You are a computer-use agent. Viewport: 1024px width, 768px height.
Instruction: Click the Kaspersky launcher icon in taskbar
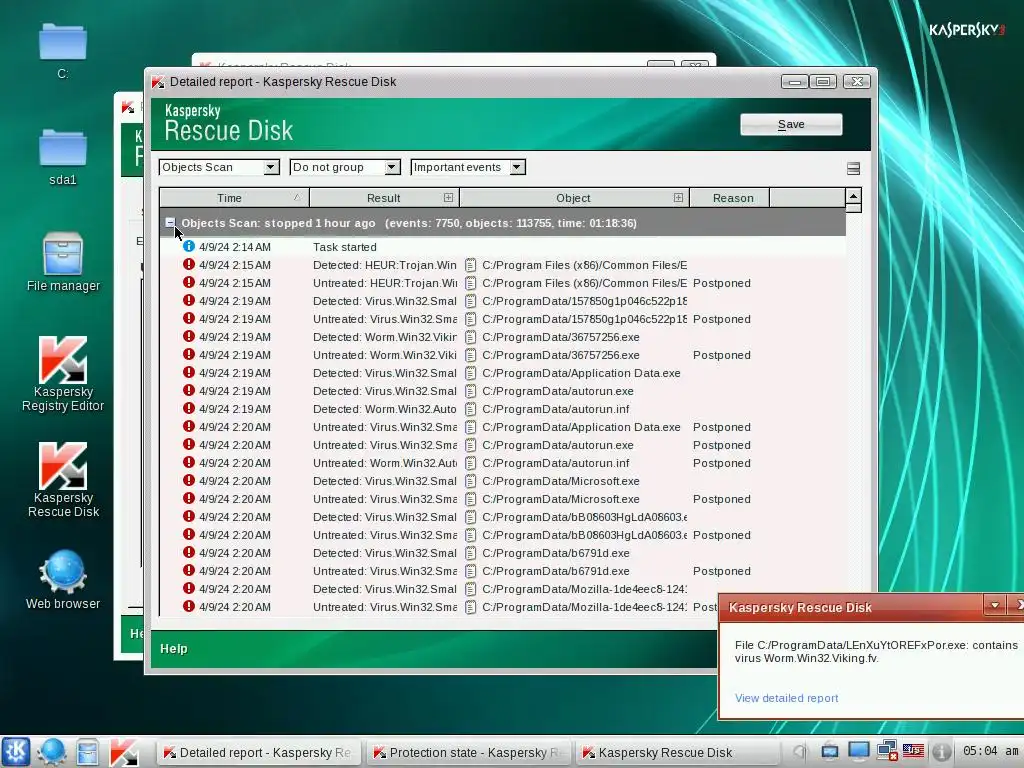[x=123, y=752]
